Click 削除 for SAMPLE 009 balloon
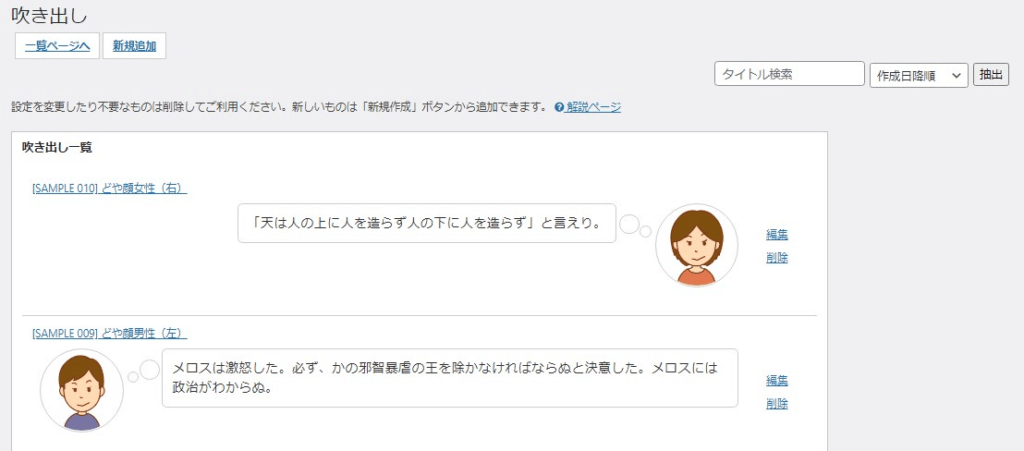The width and height of the screenshot is (1024, 451). 777,403
